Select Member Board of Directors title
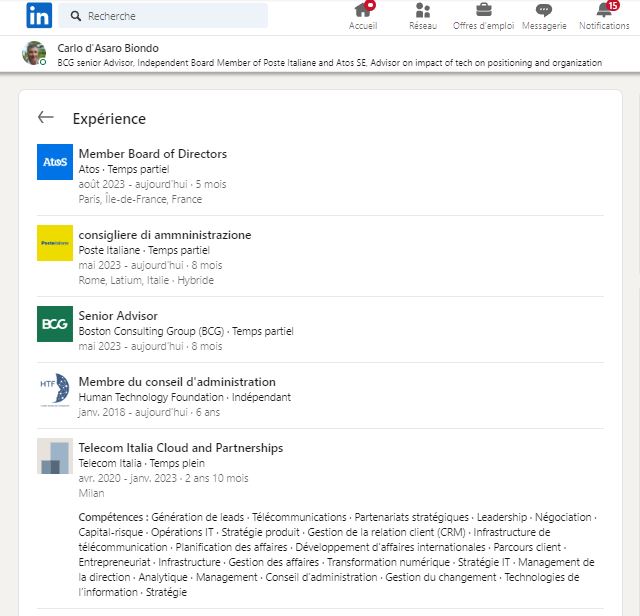This screenshot has height=616, width=640. (x=153, y=154)
